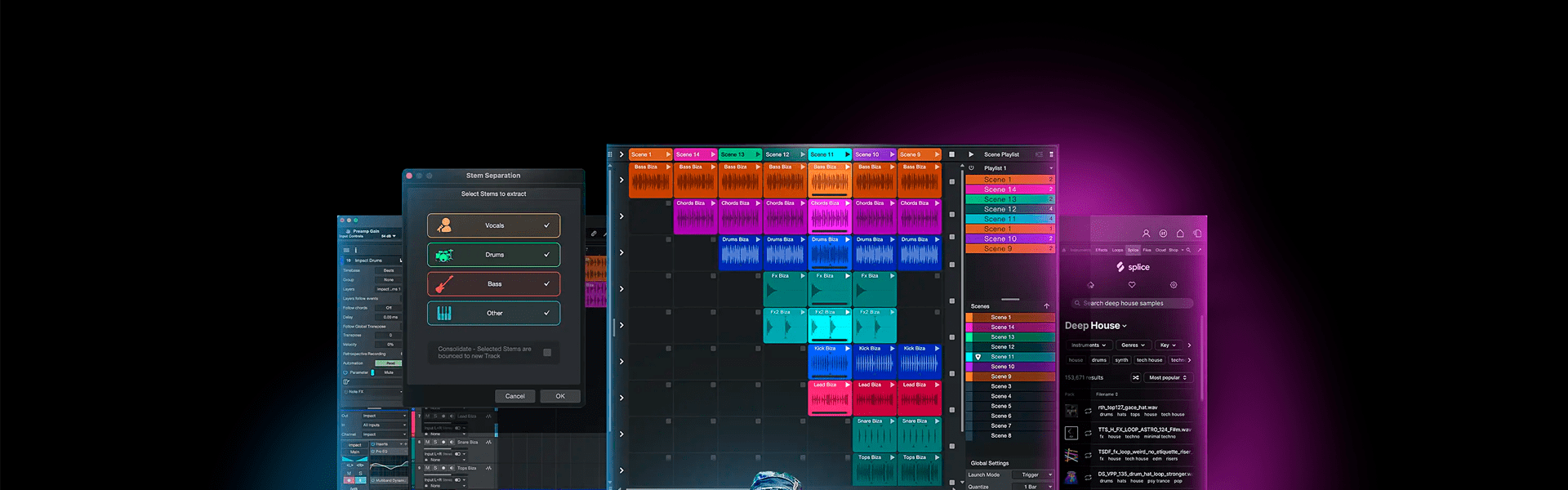Image resolution: width=1568 pixels, height=490 pixels.
Task: Play the Drums Biza clip in Scene 13
Action: [758, 239]
